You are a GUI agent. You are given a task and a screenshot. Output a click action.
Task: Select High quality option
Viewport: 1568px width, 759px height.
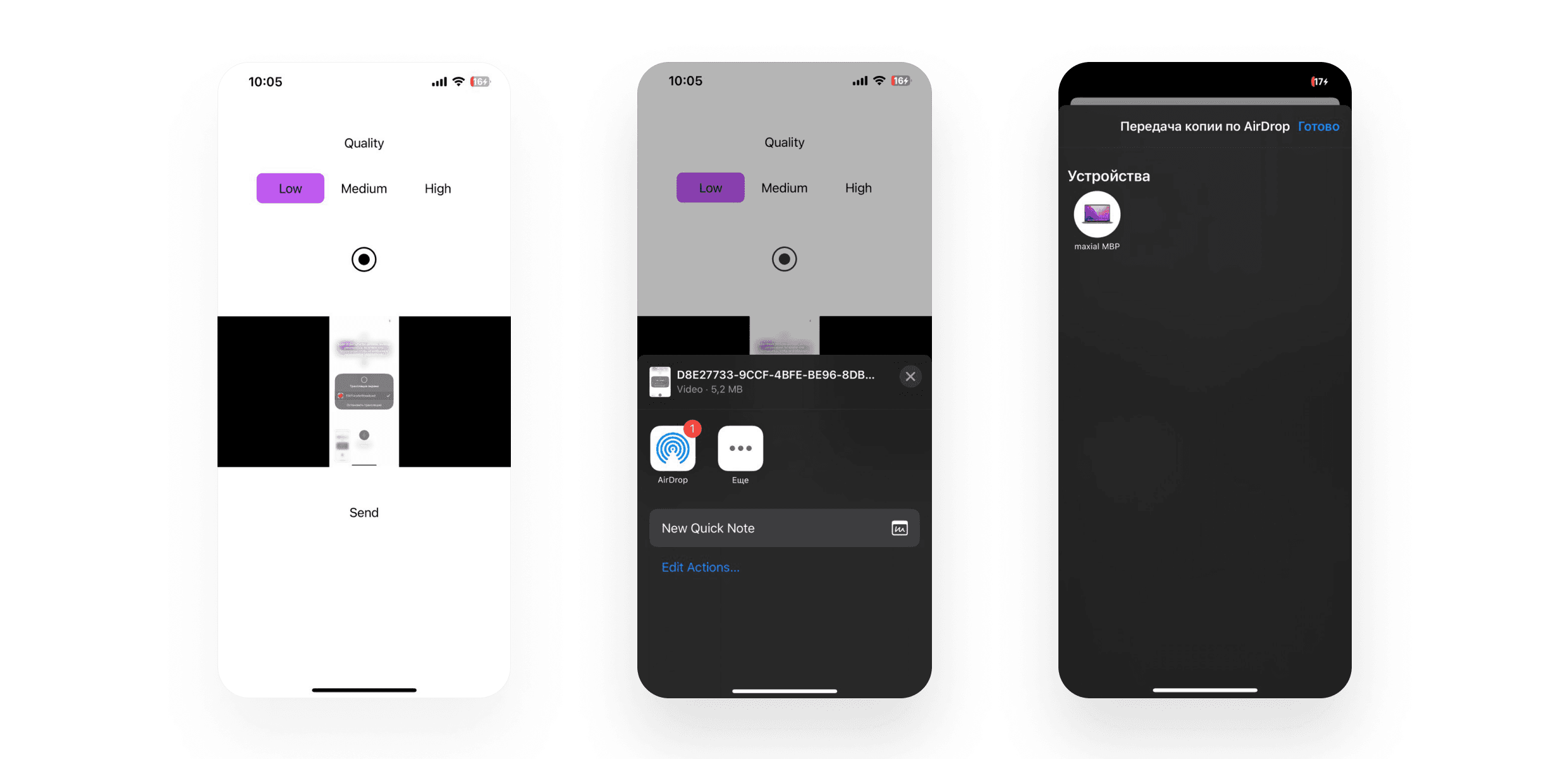click(x=437, y=188)
